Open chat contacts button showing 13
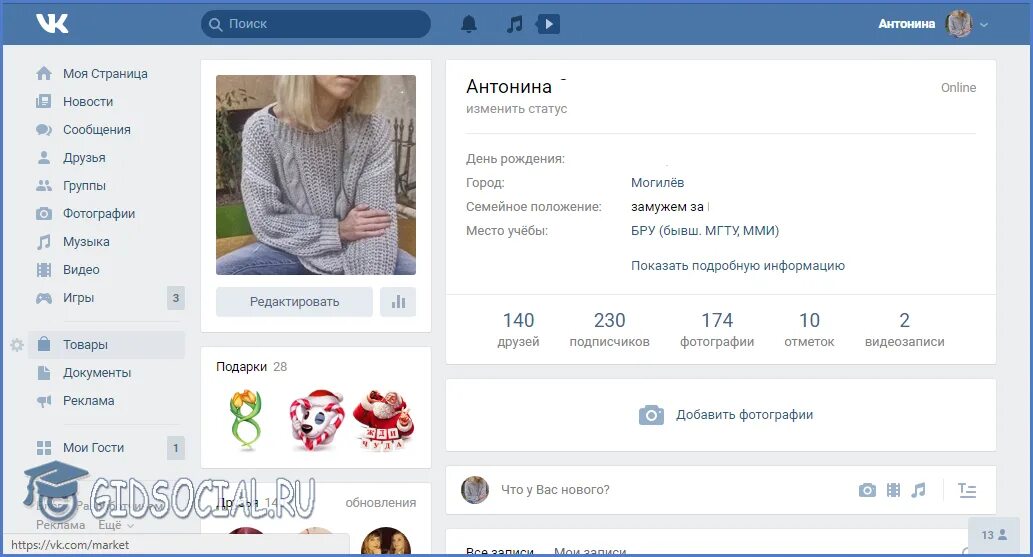This screenshot has height=557, width=1033. coord(994,535)
